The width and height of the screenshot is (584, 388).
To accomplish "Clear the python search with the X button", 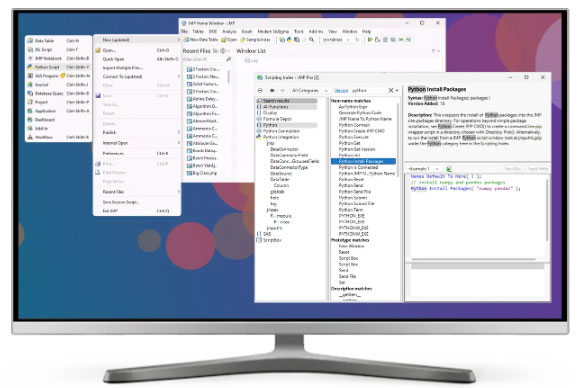I will pos(391,90).
